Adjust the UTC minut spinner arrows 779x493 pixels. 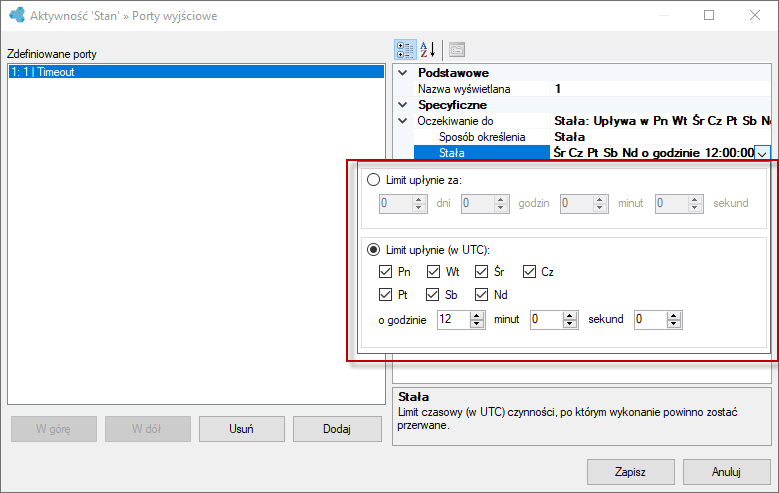(x=570, y=320)
